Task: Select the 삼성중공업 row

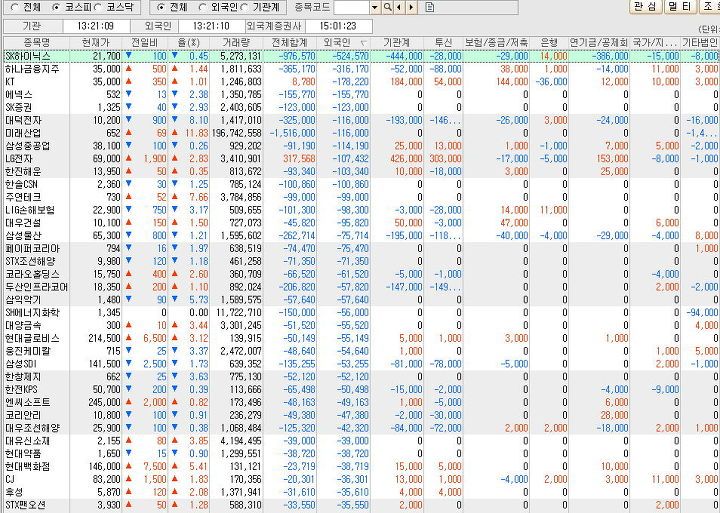Action: tap(361, 146)
